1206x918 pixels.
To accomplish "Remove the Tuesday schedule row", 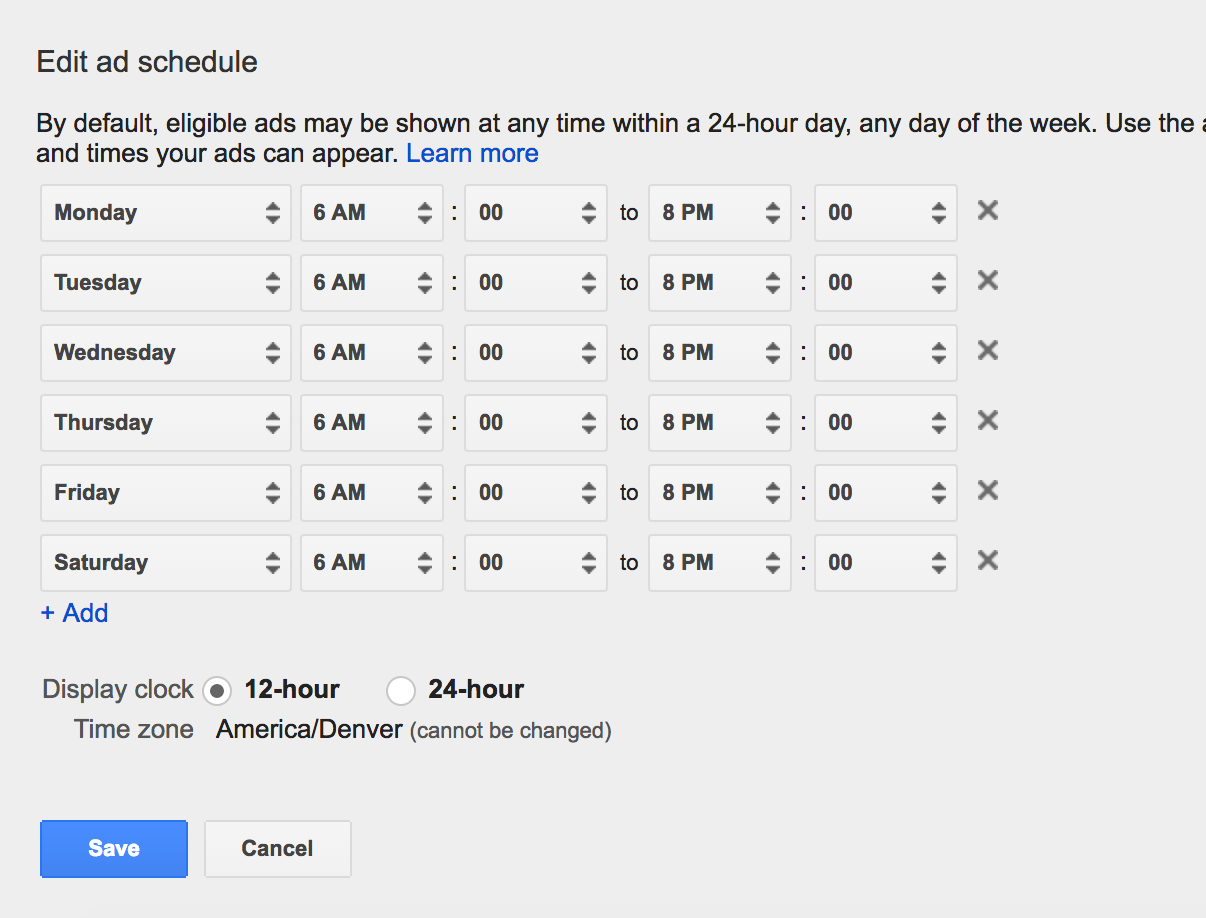I will [x=986, y=281].
